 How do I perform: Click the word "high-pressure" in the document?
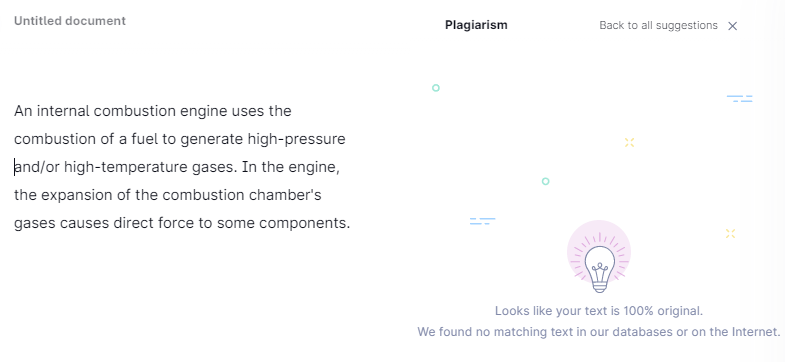296,139
